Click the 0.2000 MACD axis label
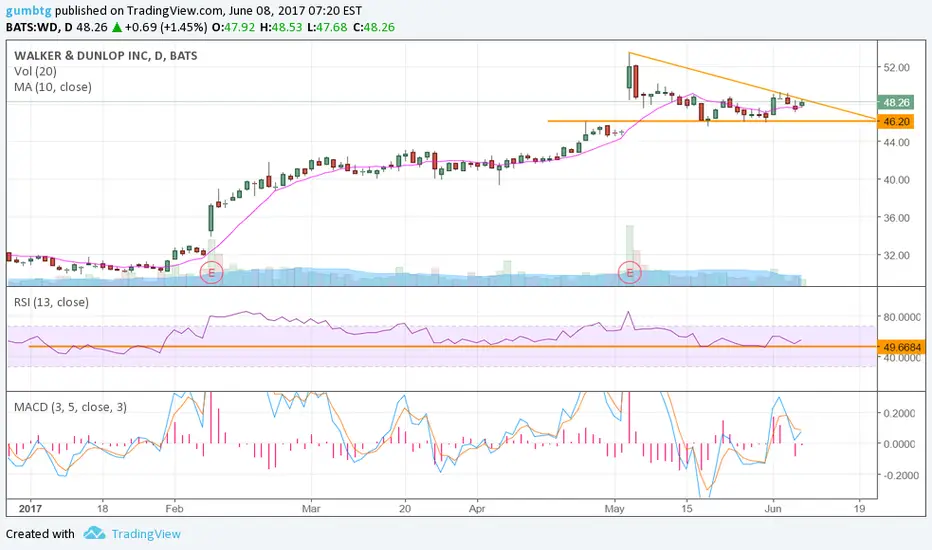This screenshot has width=932, height=550. [x=898, y=413]
